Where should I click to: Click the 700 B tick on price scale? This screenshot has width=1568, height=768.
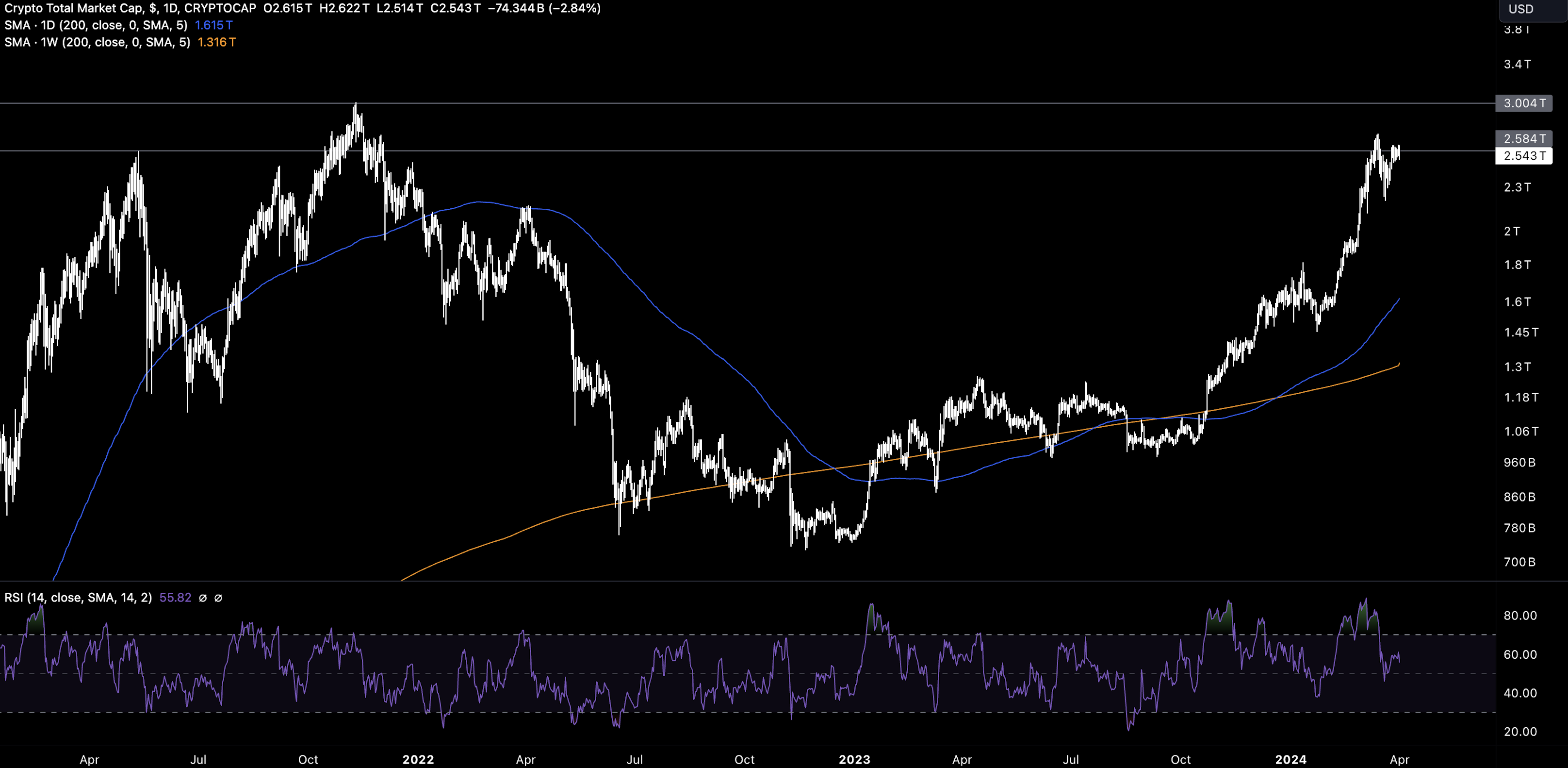click(1519, 562)
